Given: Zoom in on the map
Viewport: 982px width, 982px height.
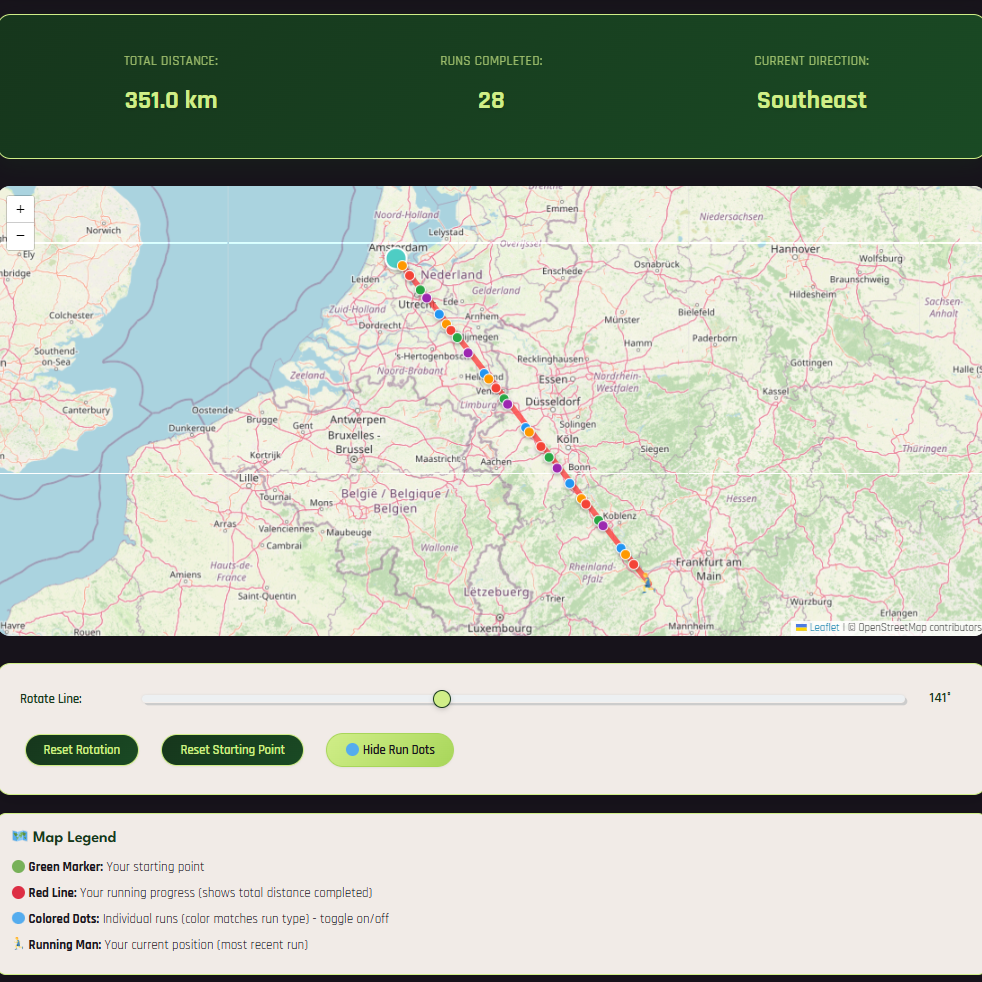Looking at the screenshot, I should click(x=20, y=210).
